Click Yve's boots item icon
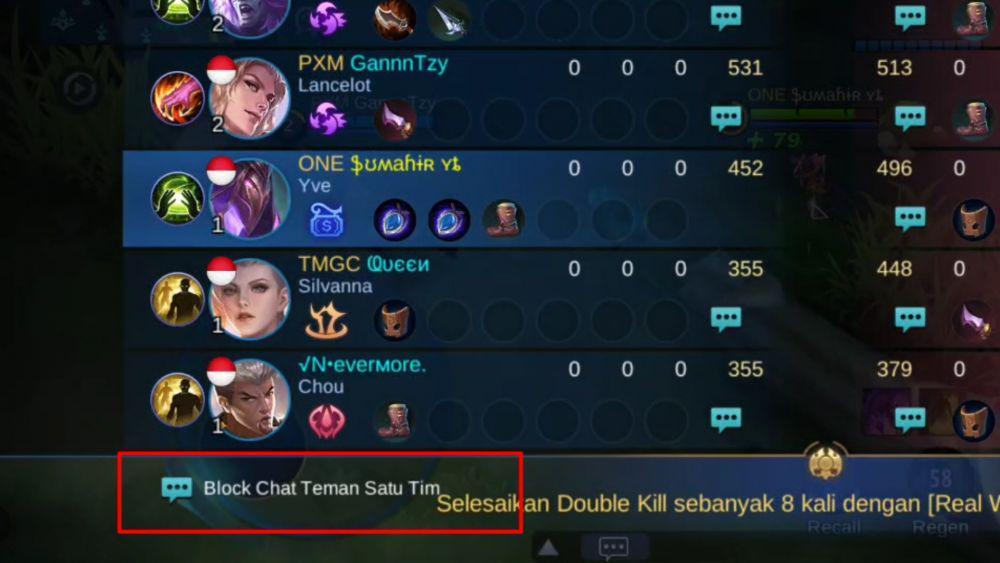Screen dimensions: 1000x563 pyautogui.click(x=504, y=219)
